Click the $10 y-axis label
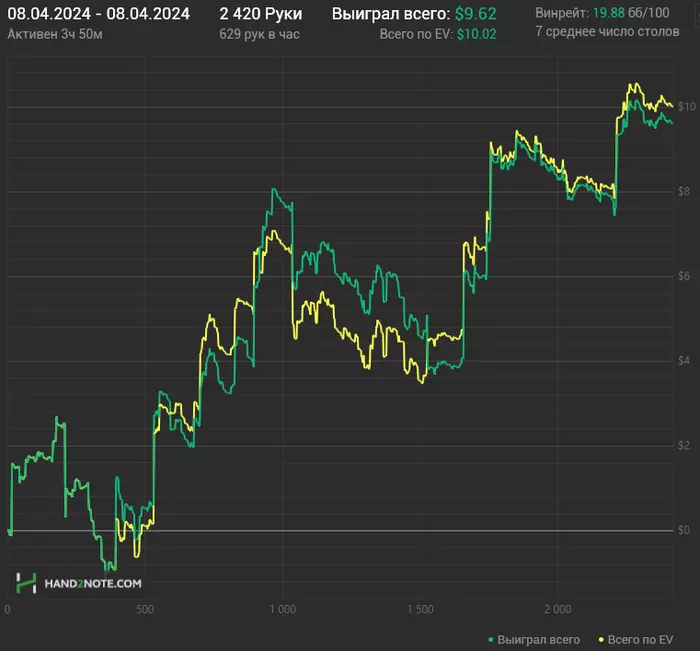 pyautogui.click(x=687, y=107)
